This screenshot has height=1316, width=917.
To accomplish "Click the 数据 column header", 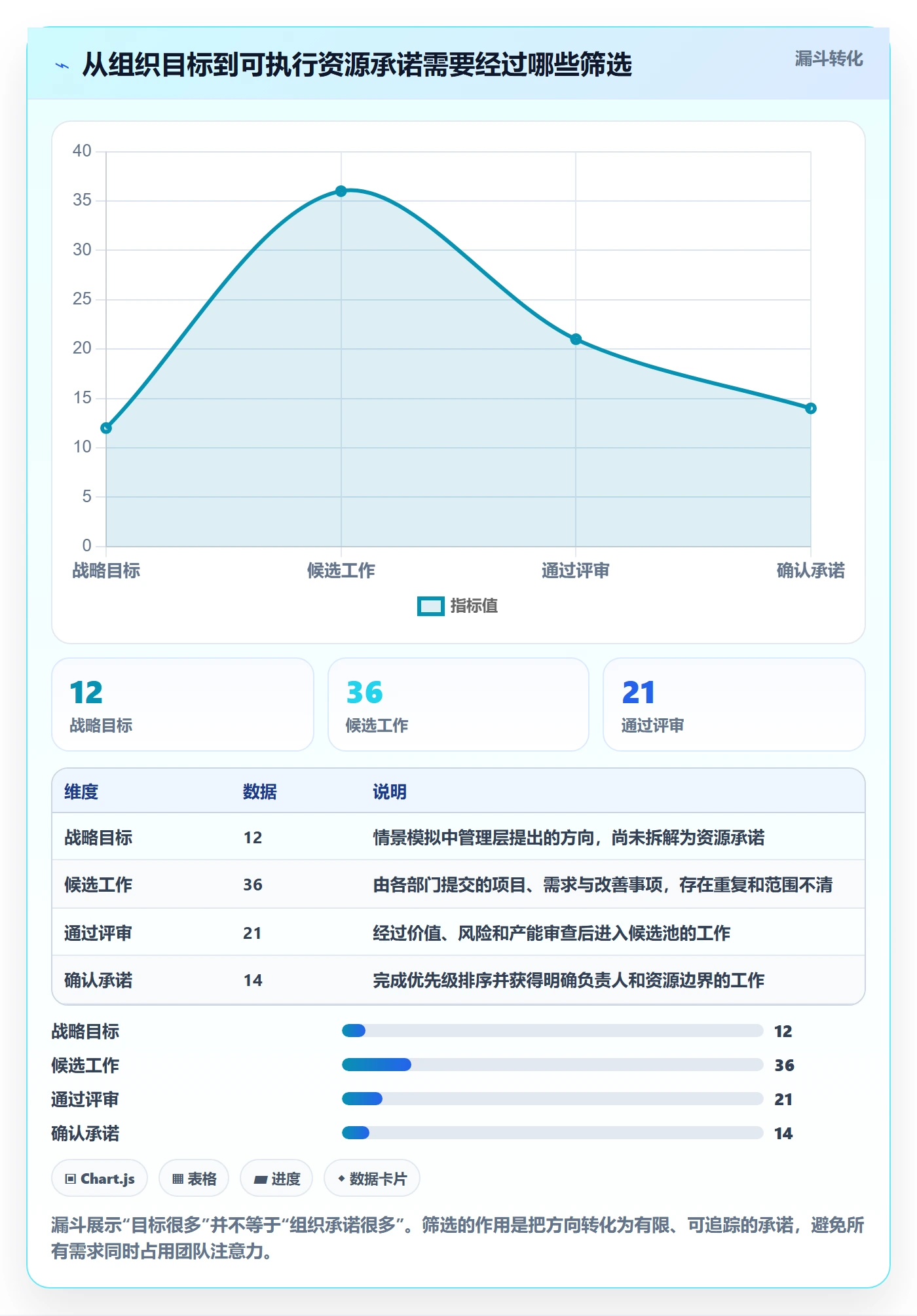I will [260, 792].
